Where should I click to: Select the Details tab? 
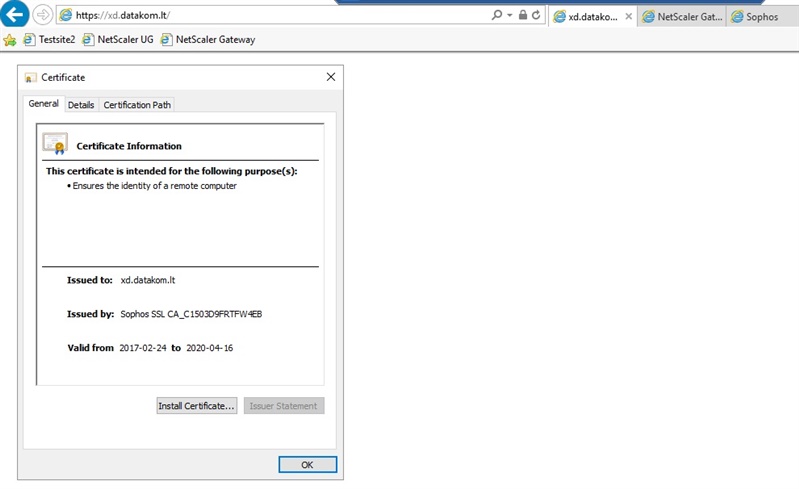[x=81, y=105]
